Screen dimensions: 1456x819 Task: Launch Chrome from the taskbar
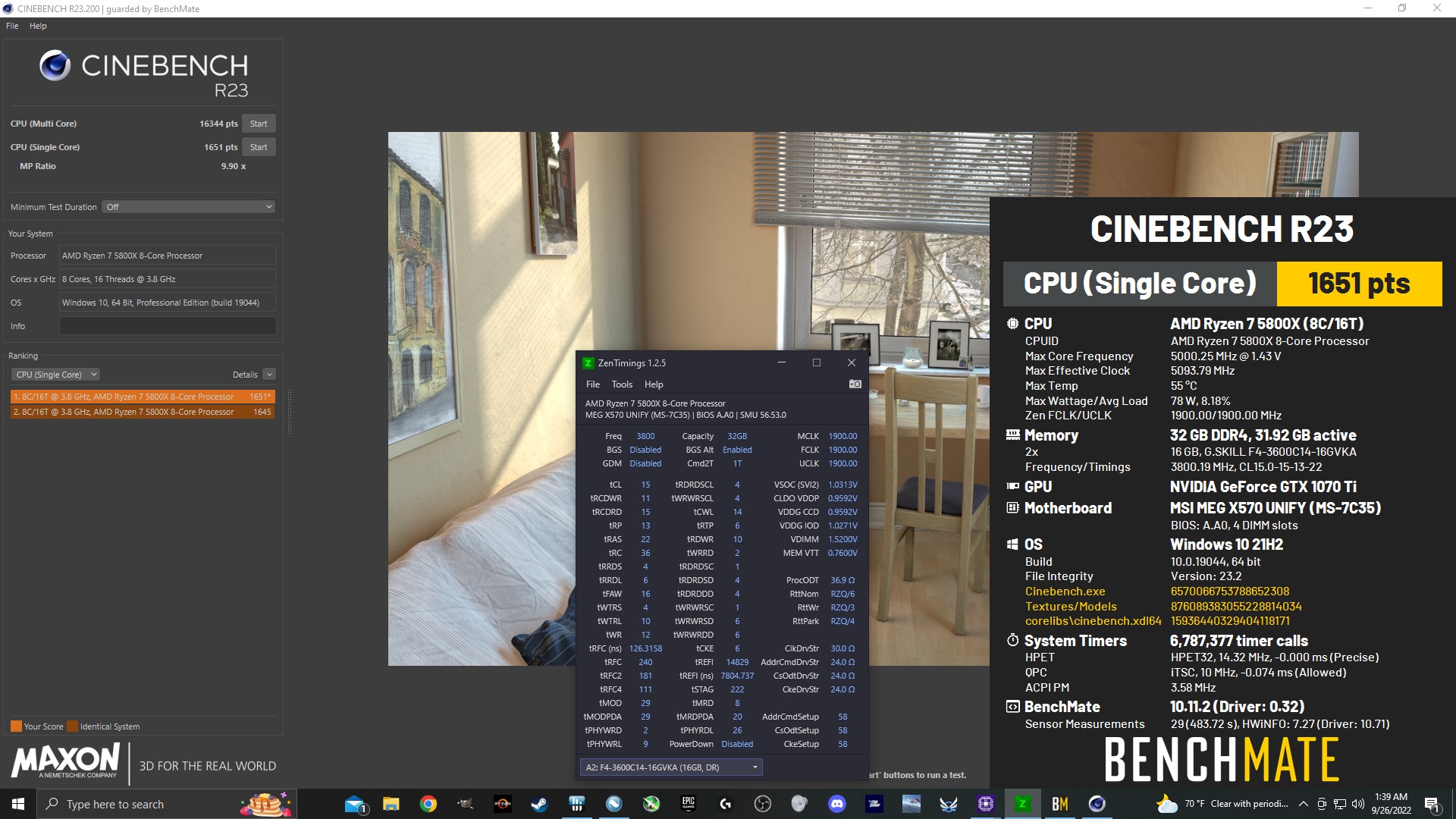(428, 804)
